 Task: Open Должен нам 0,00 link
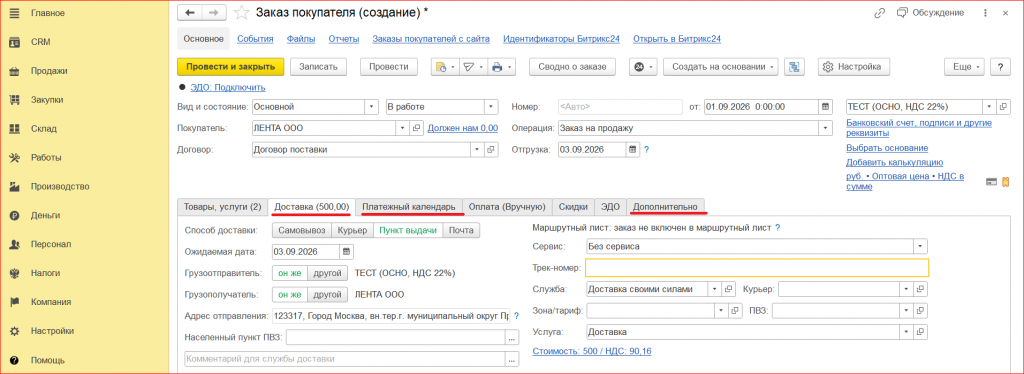[x=463, y=128]
